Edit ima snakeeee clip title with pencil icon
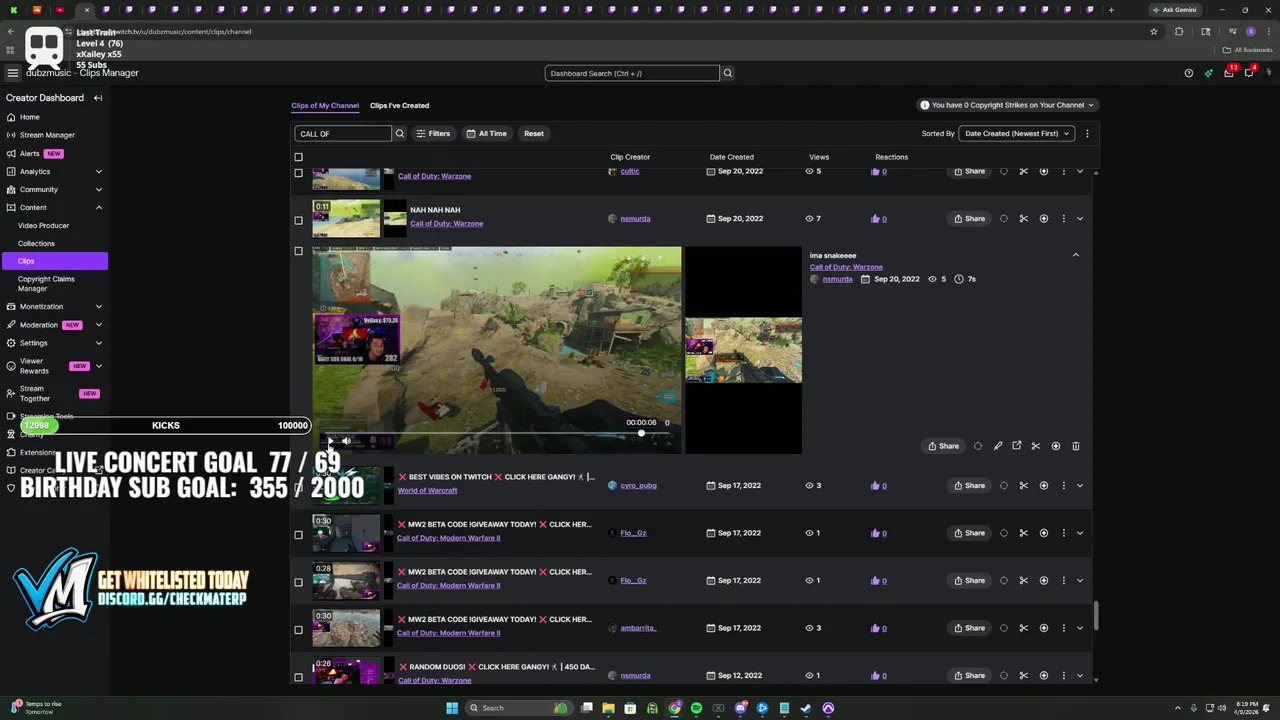 [x=997, y=446]
